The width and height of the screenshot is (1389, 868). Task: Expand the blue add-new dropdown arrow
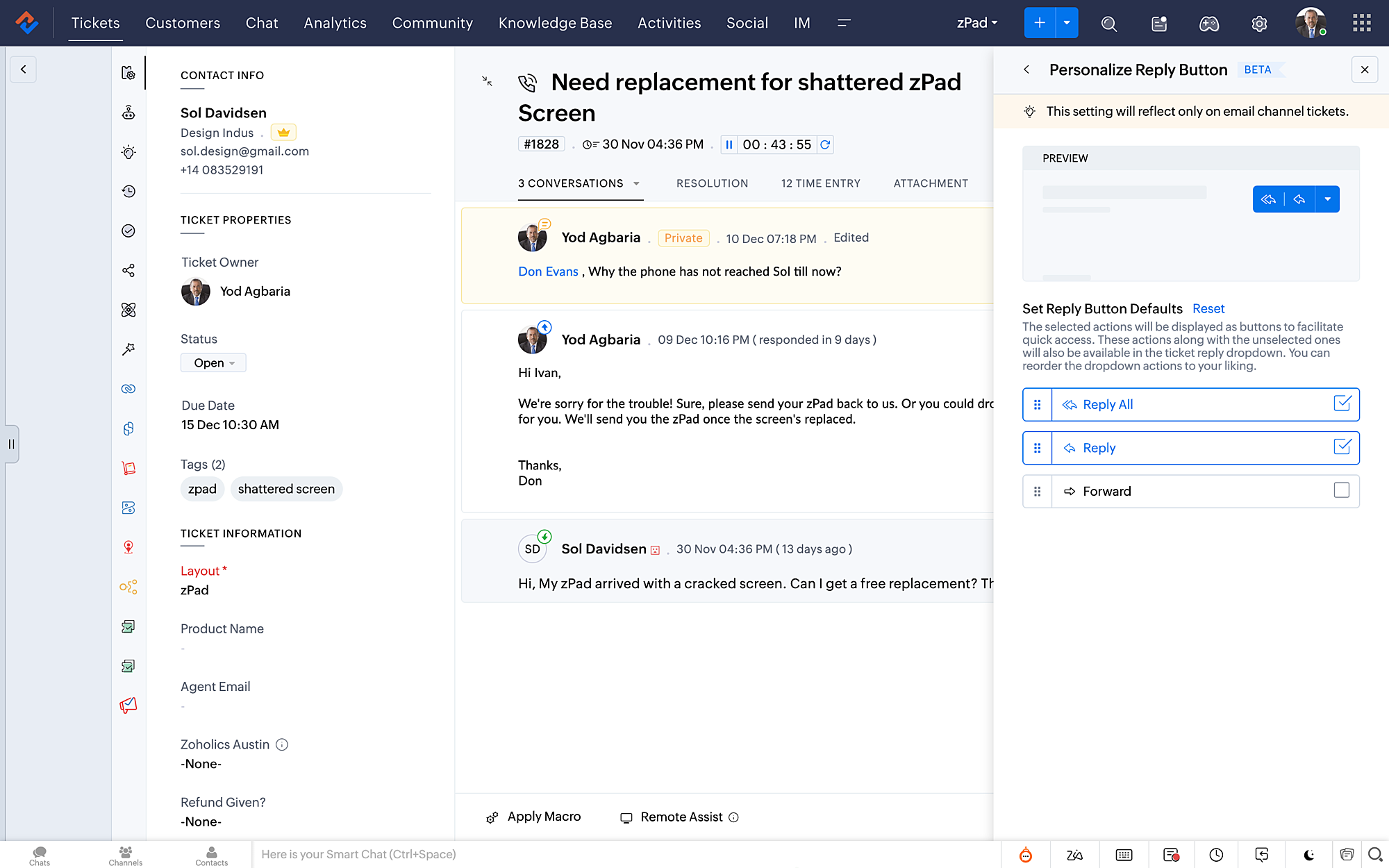tap(1067, 23)
